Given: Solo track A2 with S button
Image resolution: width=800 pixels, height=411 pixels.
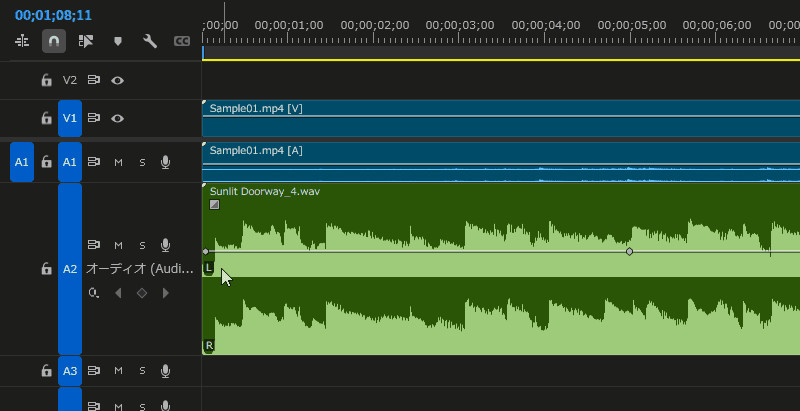Looking at the screenshot, I should point(142,245).
